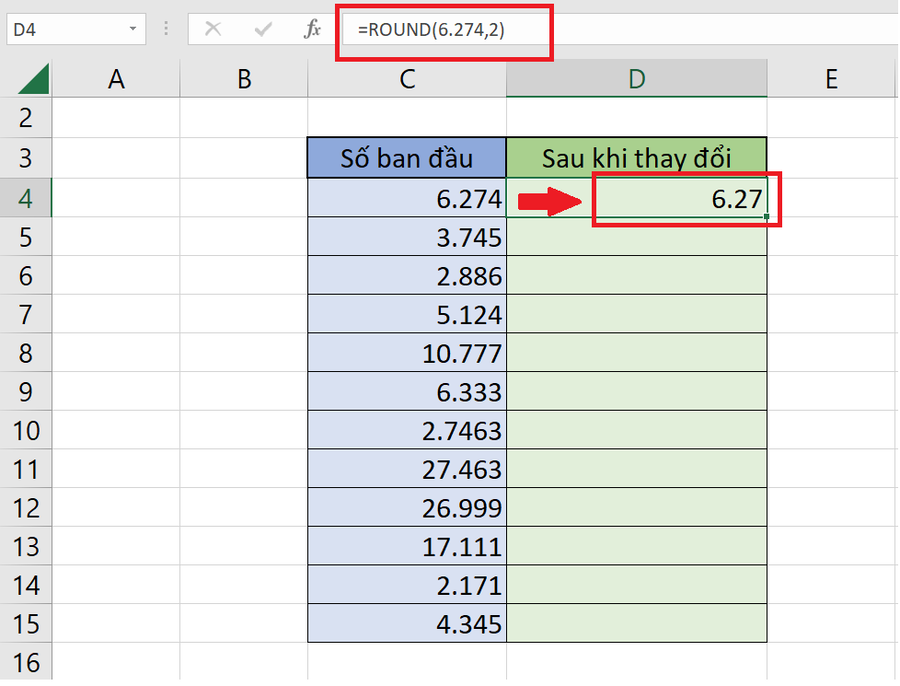Select row 16 header
The width and height of the screenshot is (900, 686).
[x=25, y=662]
